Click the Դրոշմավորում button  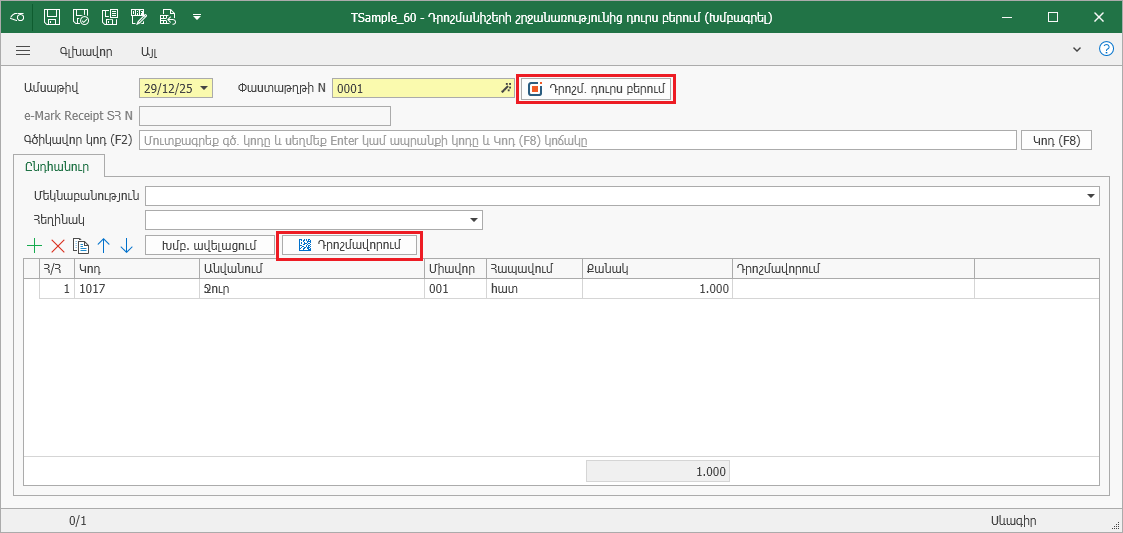pos(350,245)
